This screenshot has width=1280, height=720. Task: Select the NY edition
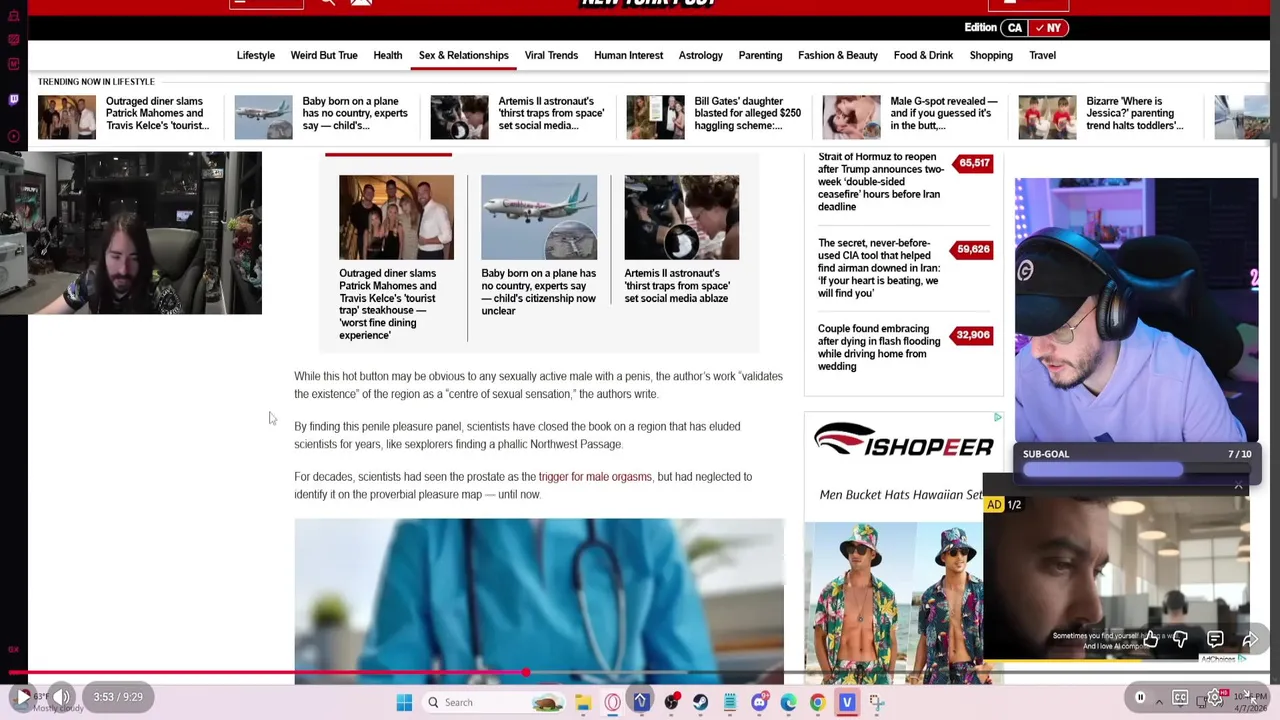coord(1050,28)
